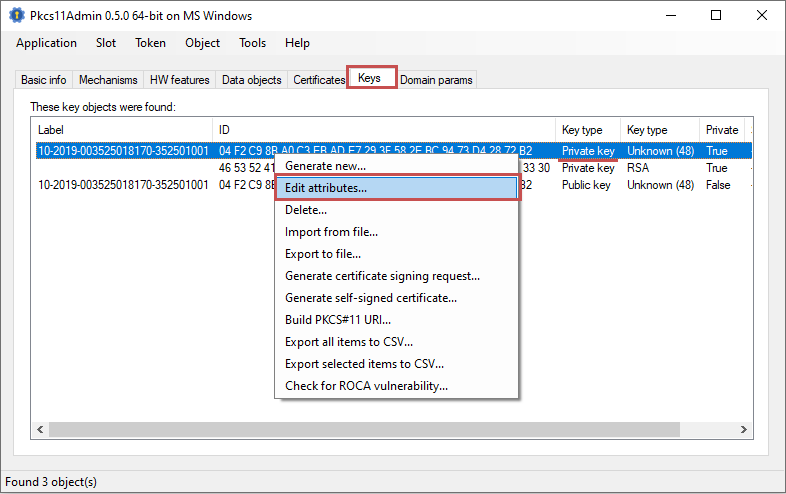Switch to the Domain params tab
Image resolution: width=786 pixels, height=494 pixels.
coord(436,80)
